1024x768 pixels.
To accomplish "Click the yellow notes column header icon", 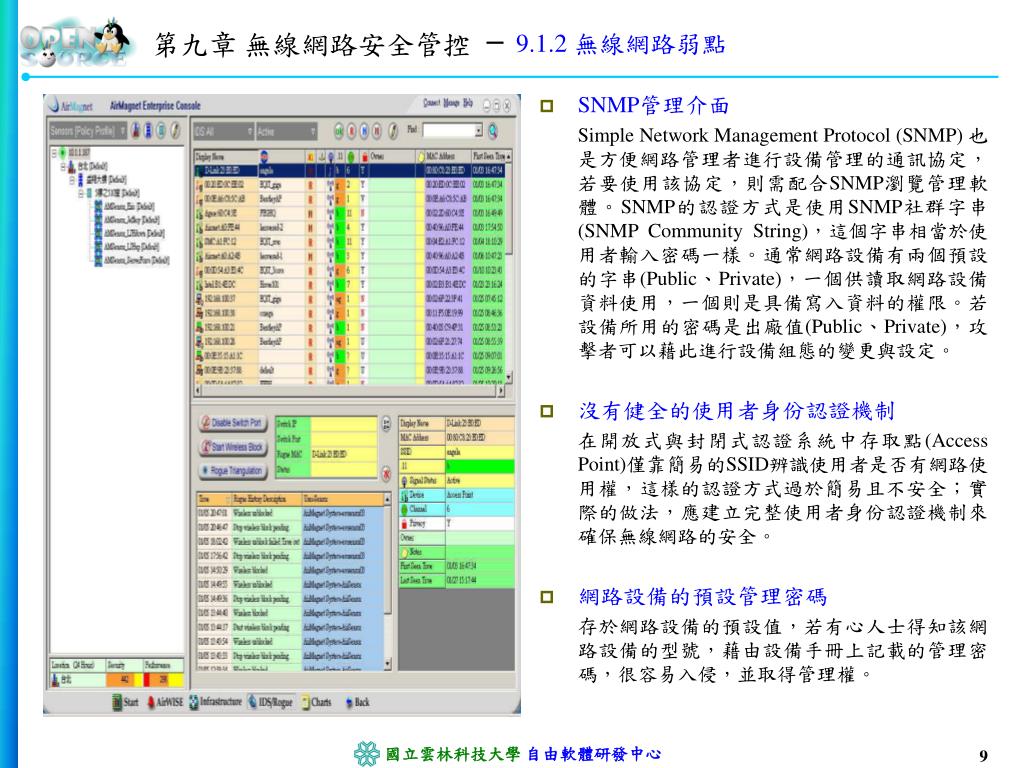I will point(421,157).
